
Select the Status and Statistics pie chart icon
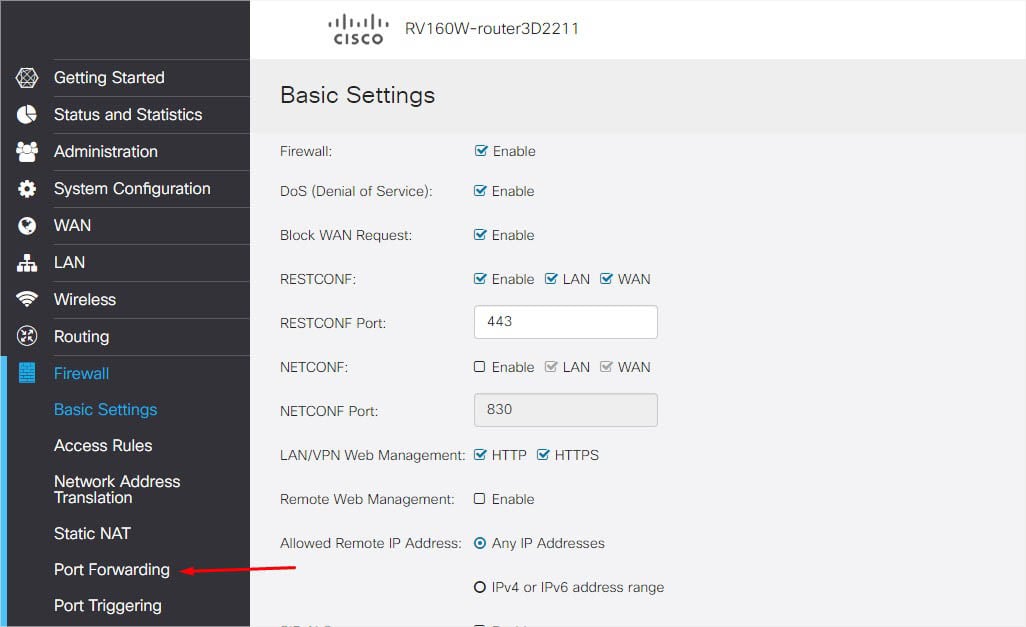26,114
